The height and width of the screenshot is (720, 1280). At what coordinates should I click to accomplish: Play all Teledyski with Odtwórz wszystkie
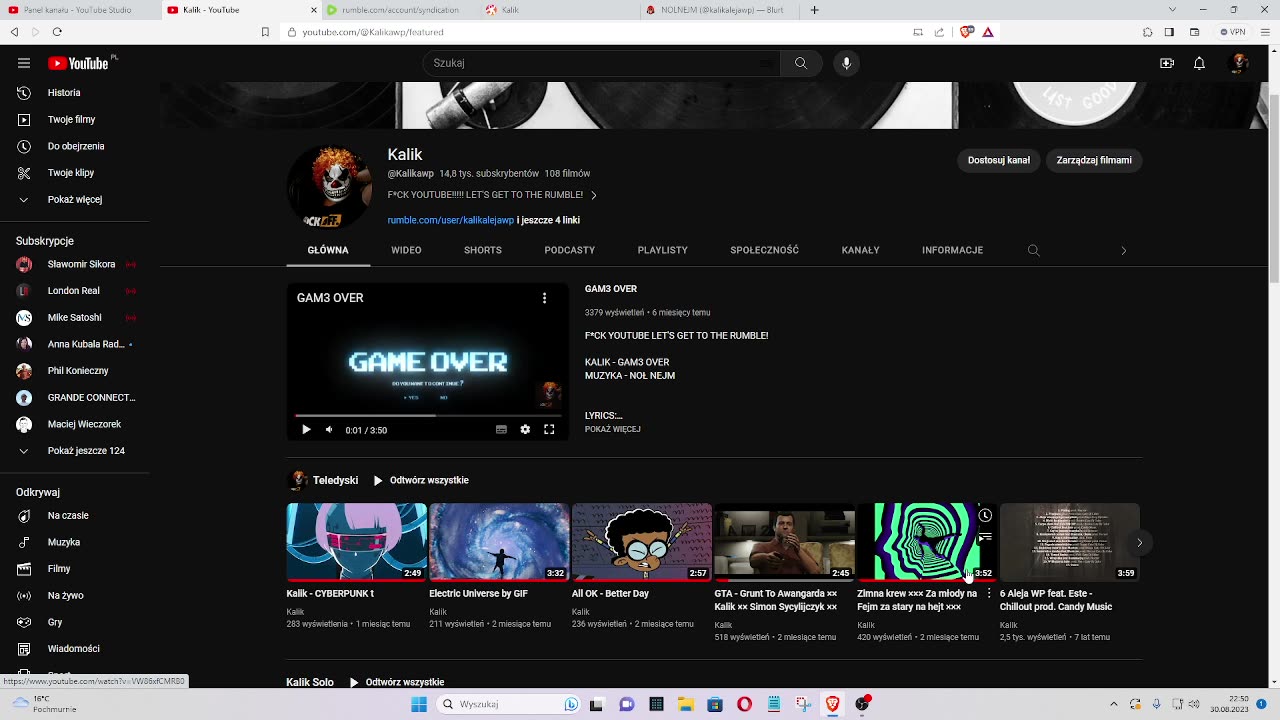tap(420, 480)
